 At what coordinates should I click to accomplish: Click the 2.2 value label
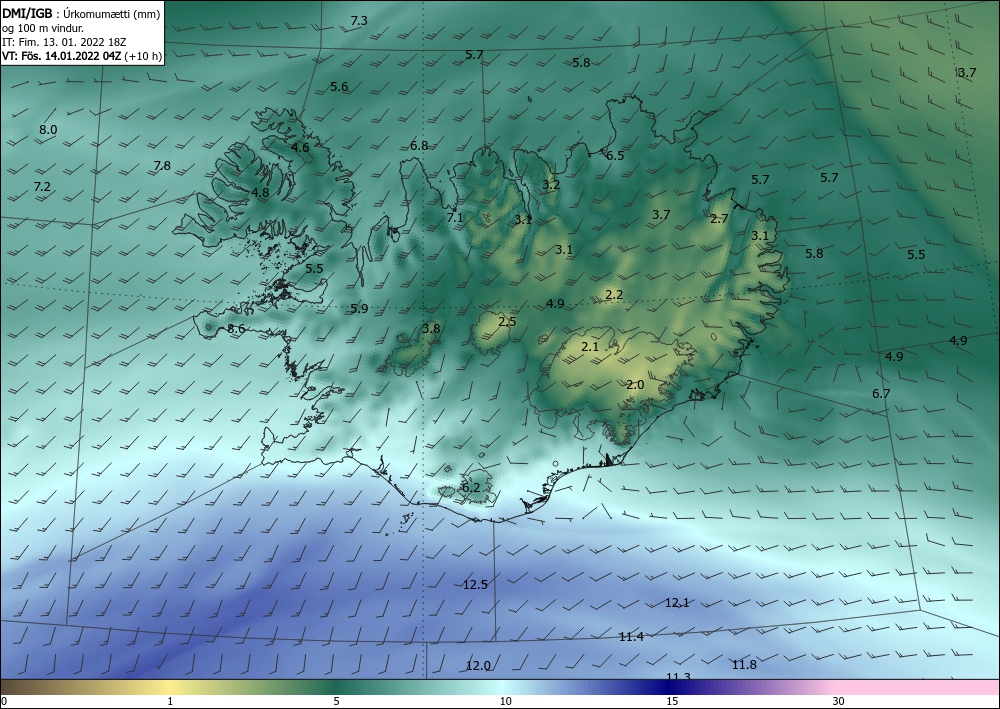point(614,295)
